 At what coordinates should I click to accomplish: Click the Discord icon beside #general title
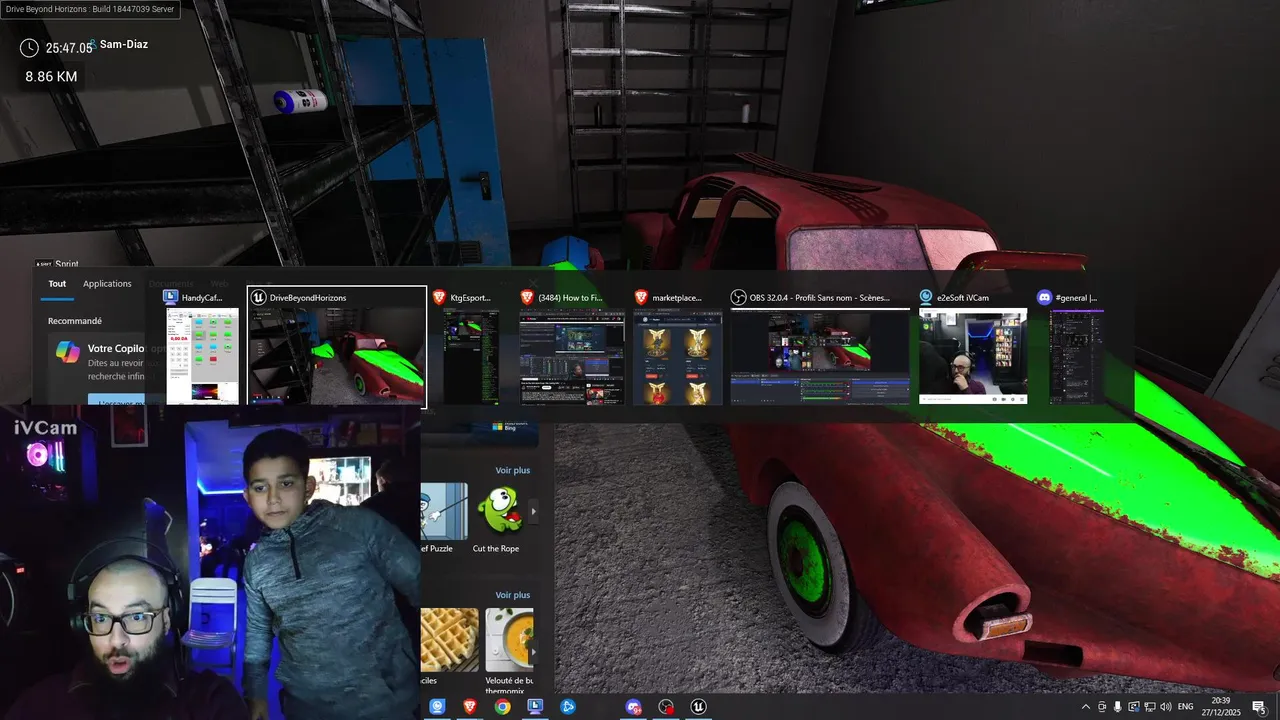[1044, 297]
